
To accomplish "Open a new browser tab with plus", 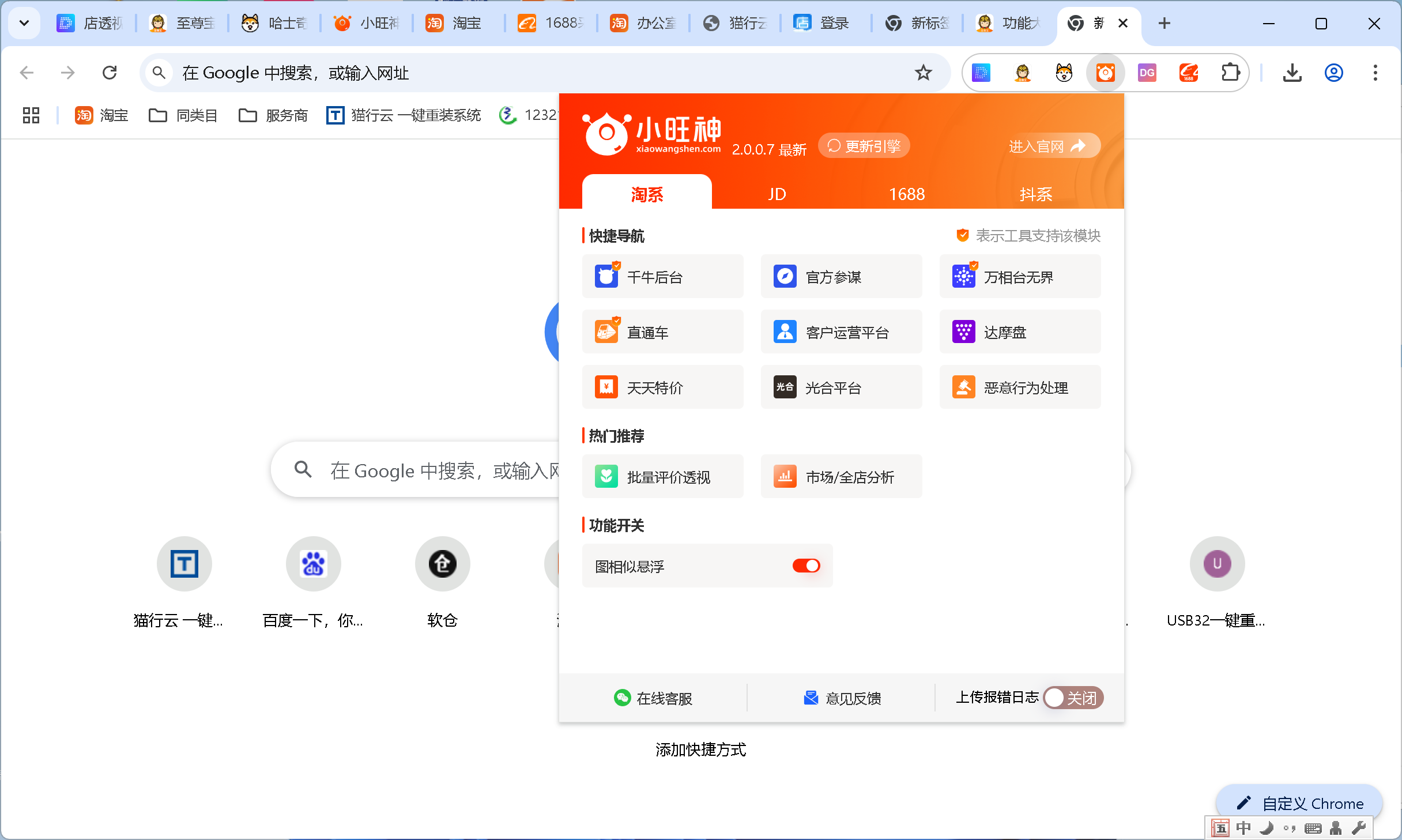I will 1164,23.
